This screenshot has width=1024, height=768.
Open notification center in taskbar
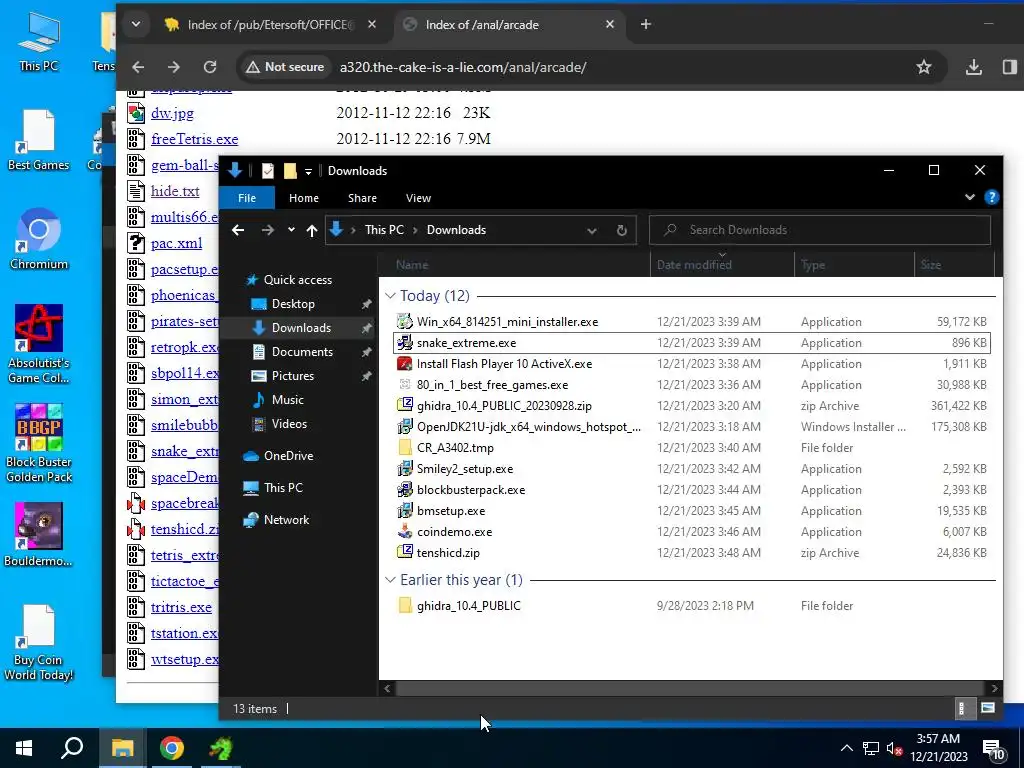coord(993,749)
